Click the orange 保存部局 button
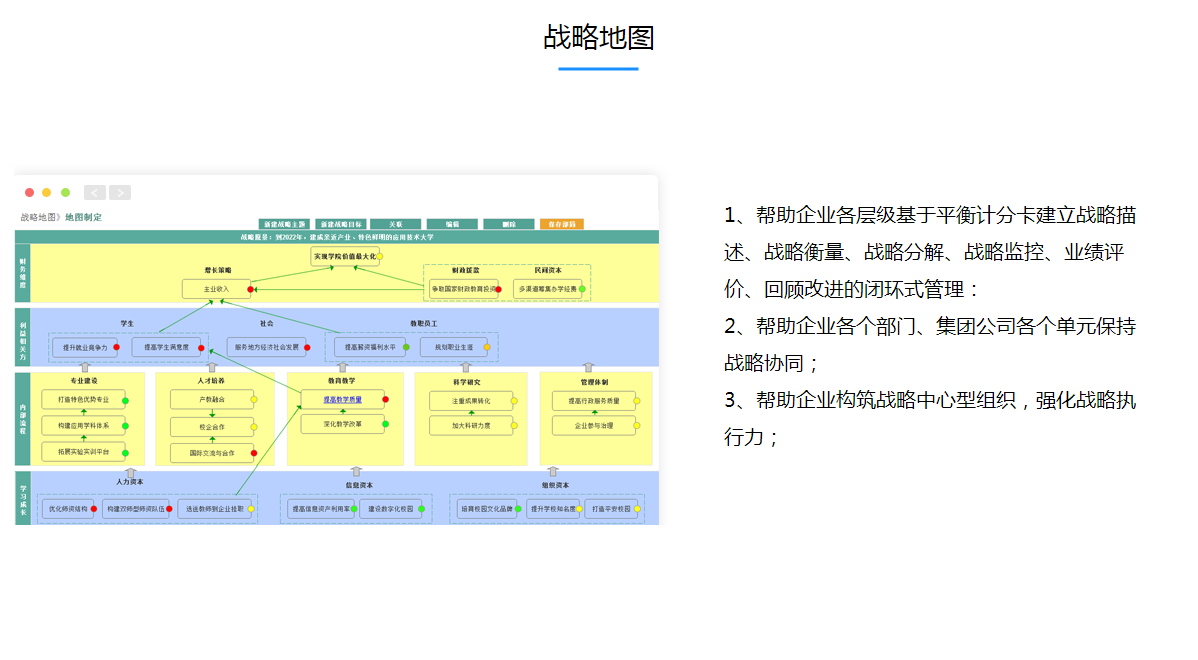Image resolution: width=1198 pixels, height=660 pixels. point(562,225)
